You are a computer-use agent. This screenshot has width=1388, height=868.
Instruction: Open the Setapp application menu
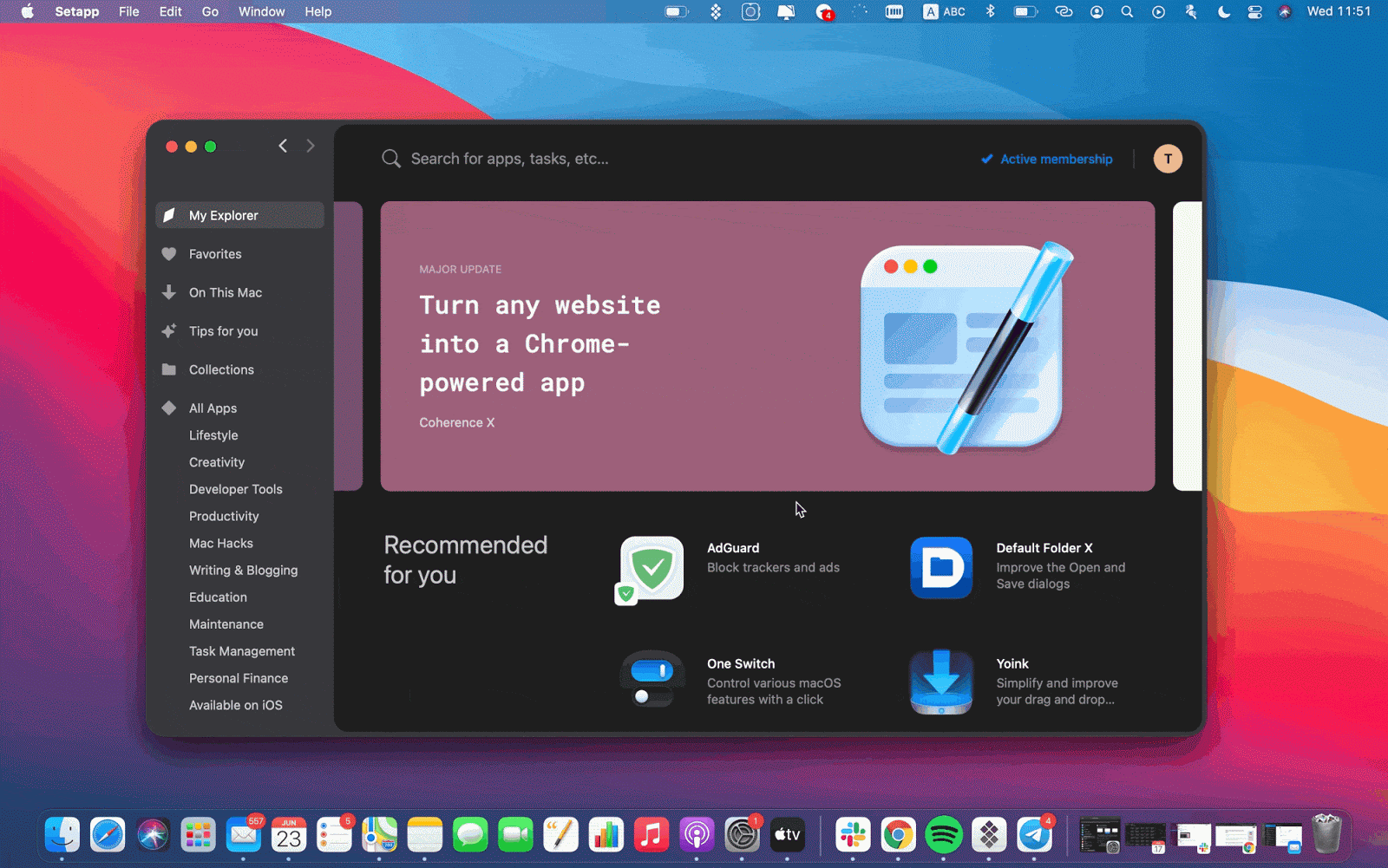(77, 11)
